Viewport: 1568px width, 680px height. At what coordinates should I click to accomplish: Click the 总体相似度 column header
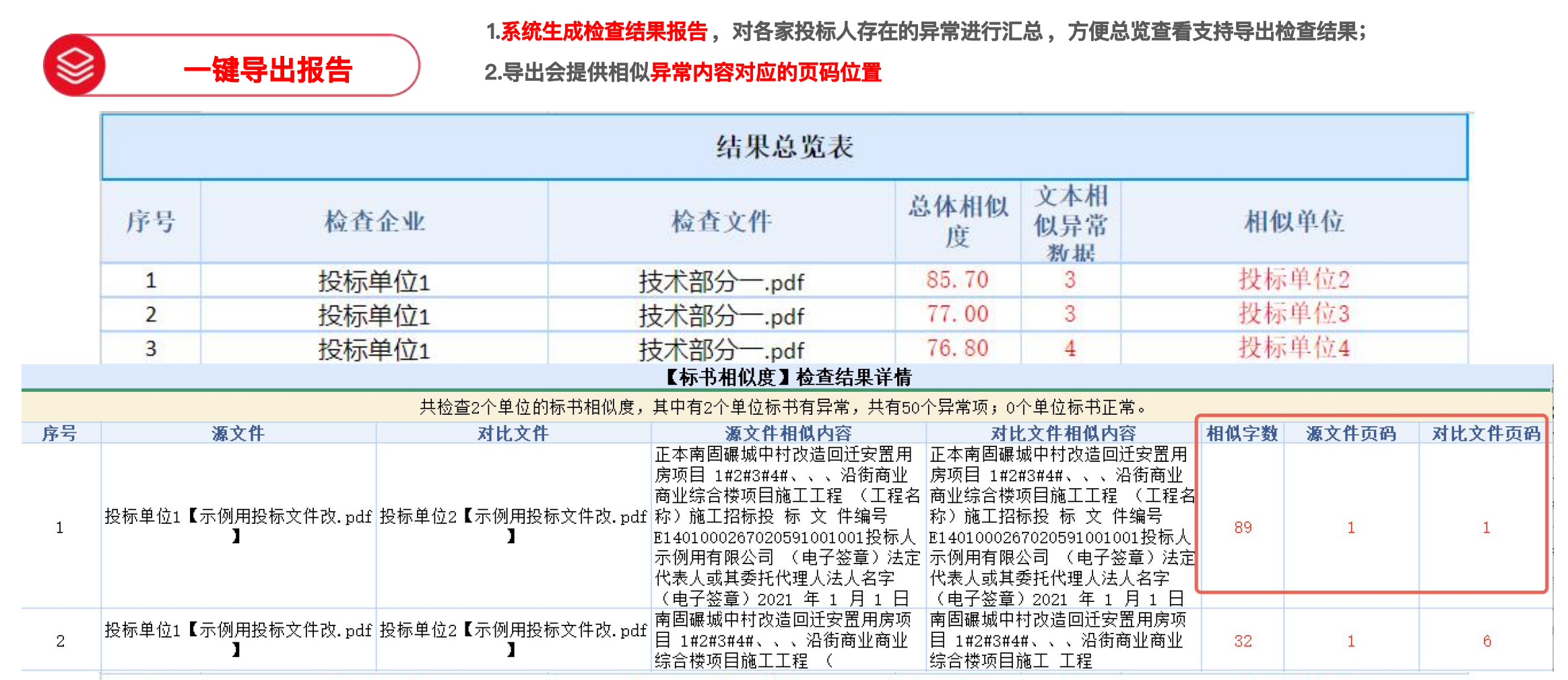click(958, 222)
